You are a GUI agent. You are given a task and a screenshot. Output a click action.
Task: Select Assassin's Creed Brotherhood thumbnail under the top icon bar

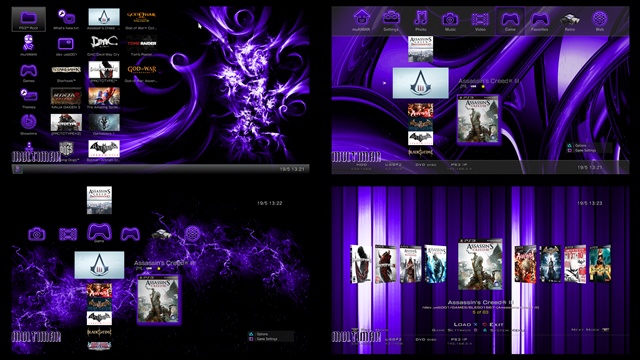pos(420,49)
